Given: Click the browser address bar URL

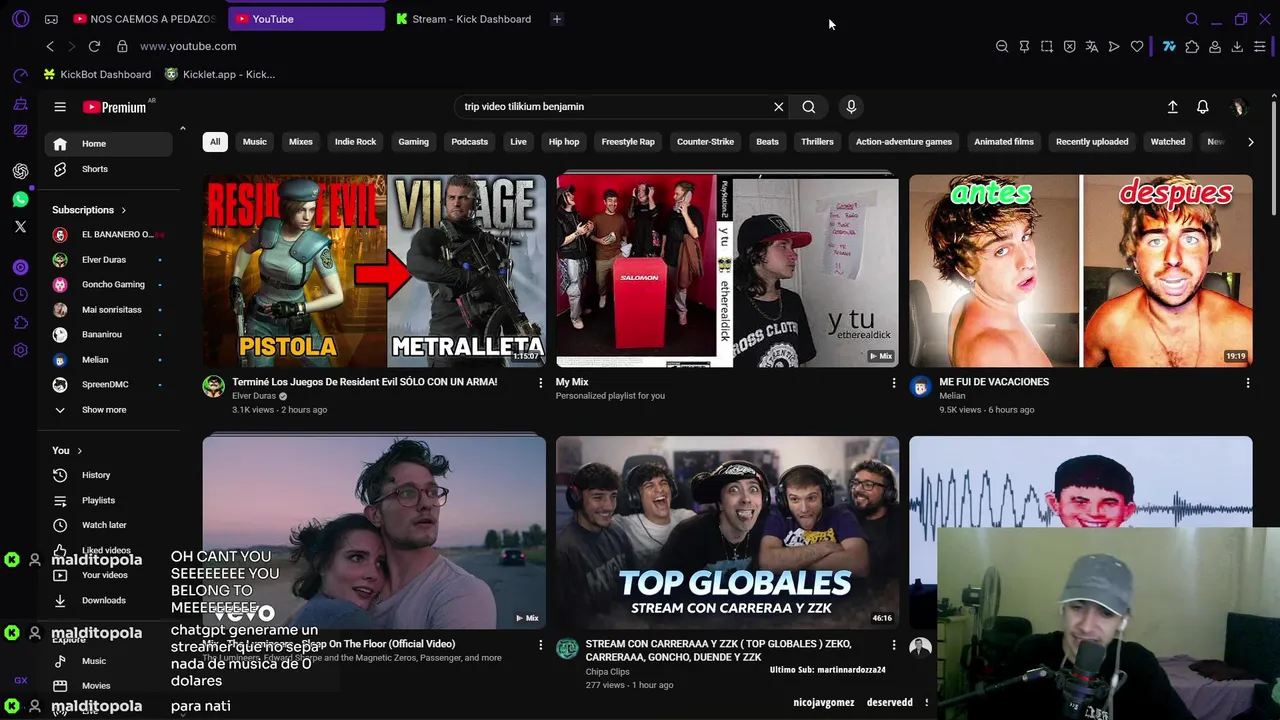Looking at the screenshot, I should click(x=188, y=46).
